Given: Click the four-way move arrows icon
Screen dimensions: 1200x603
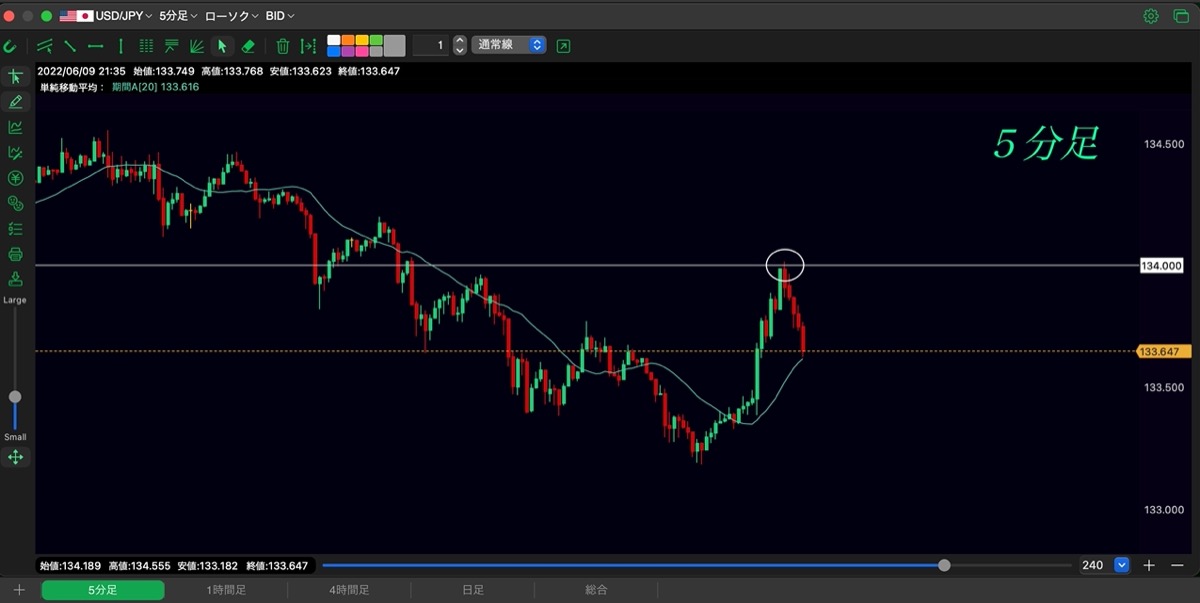Looking at the screenshot, I should (x=15, y=457).
